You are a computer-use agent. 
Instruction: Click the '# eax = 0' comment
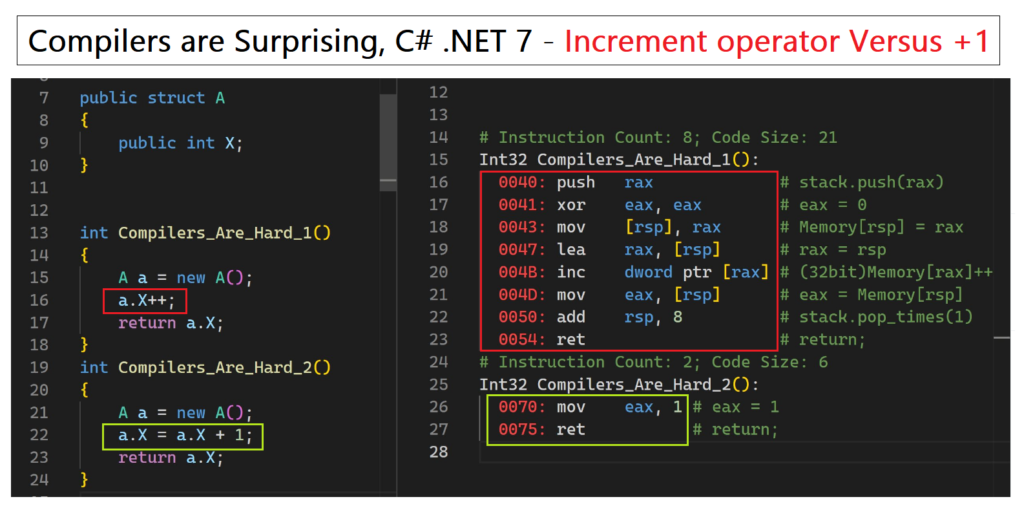(x=823, y=205)
